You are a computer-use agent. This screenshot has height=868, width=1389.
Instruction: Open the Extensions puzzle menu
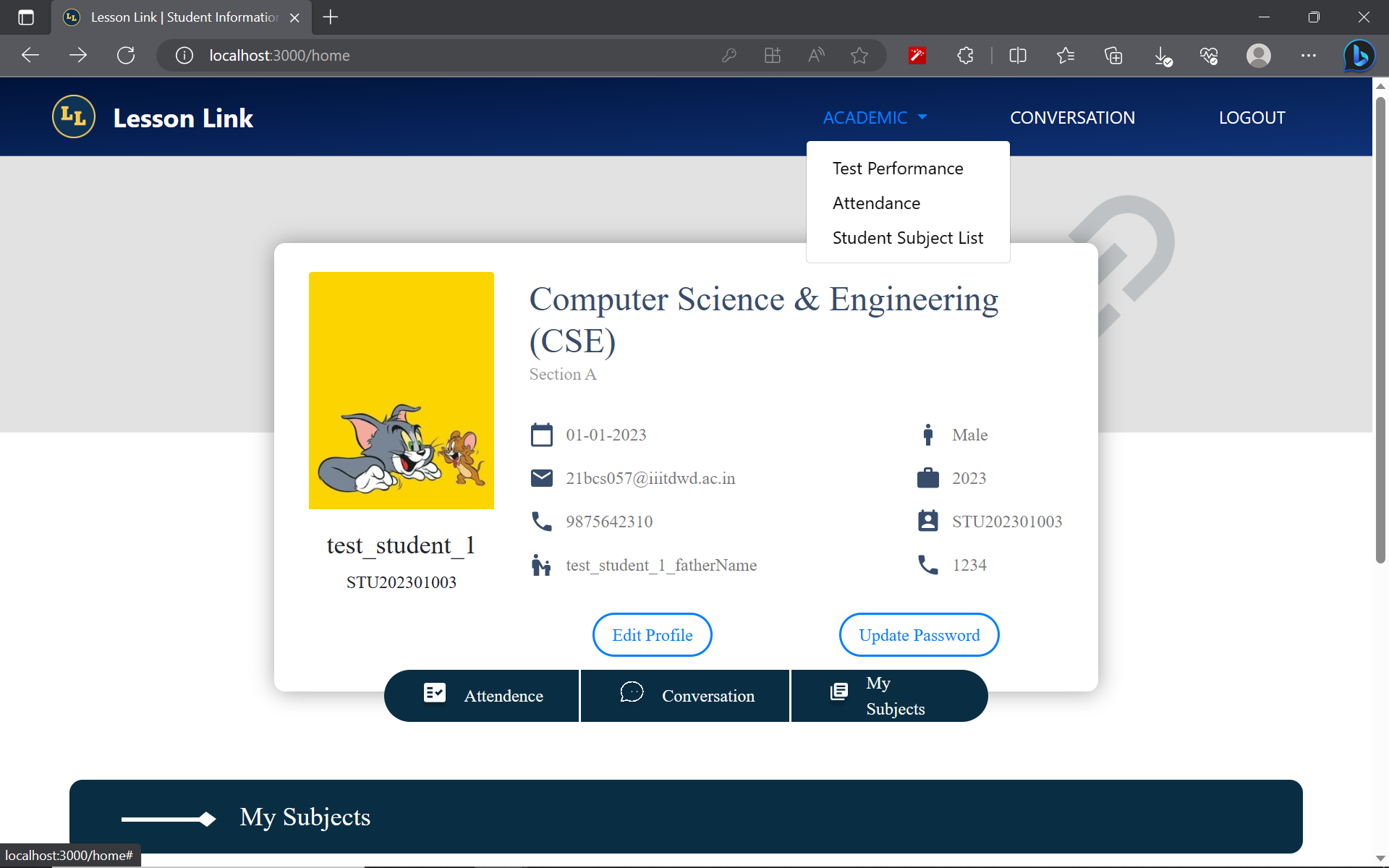point(965,55)
